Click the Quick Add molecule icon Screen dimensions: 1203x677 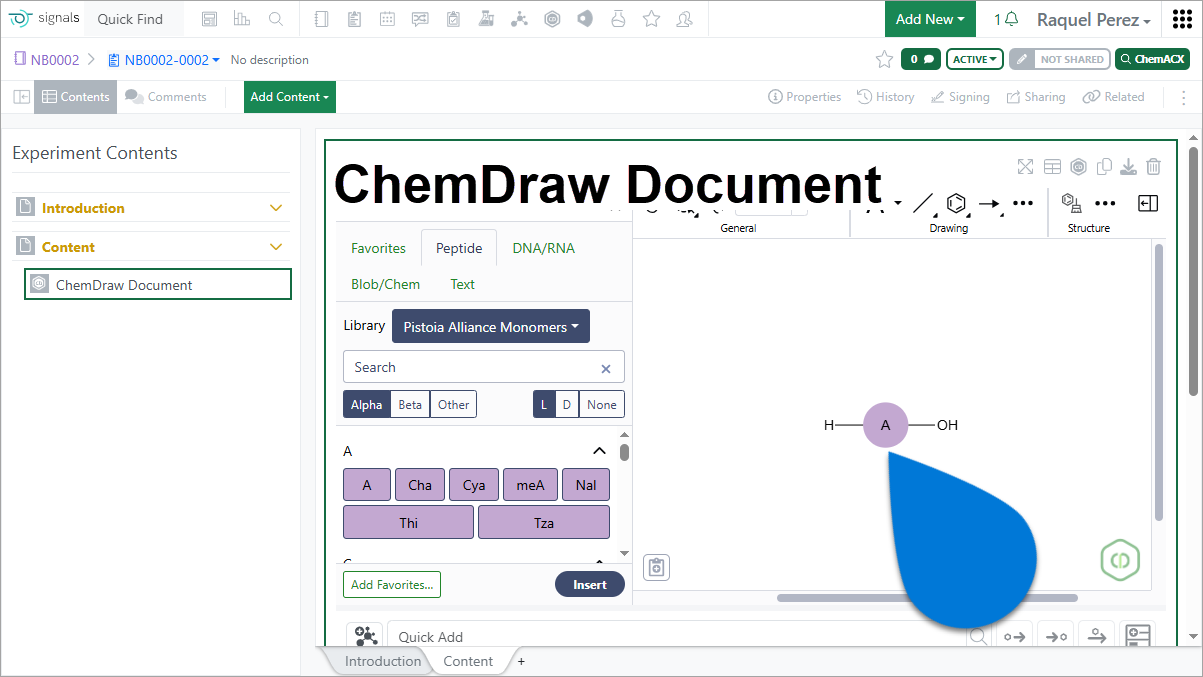pos(365,636)
